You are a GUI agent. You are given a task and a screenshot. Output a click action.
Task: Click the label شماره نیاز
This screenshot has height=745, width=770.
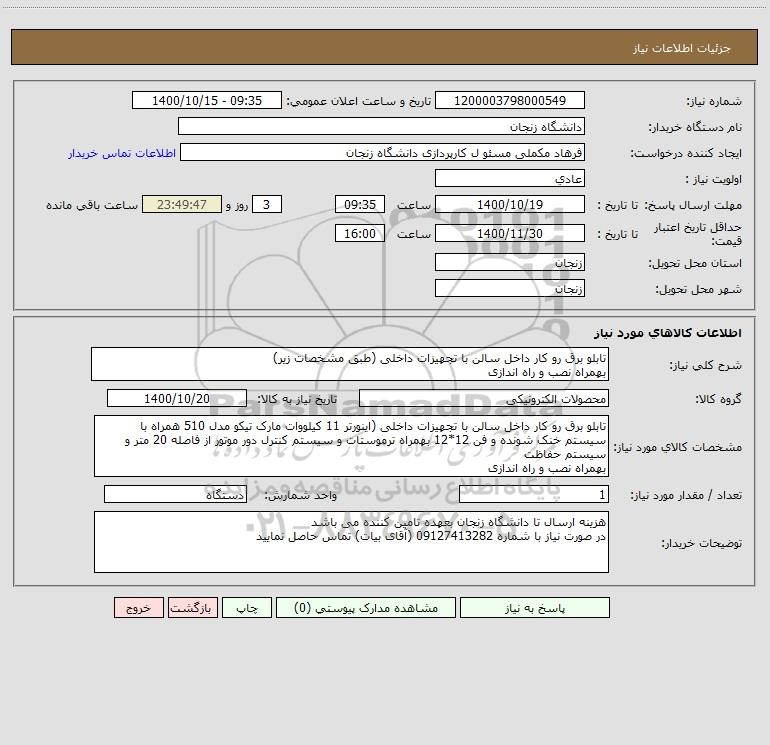pyautogui.click(x=714, y=101)
